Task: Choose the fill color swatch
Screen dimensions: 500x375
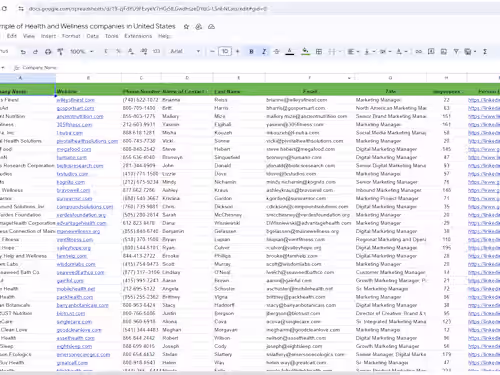Action: coord(305,51)
